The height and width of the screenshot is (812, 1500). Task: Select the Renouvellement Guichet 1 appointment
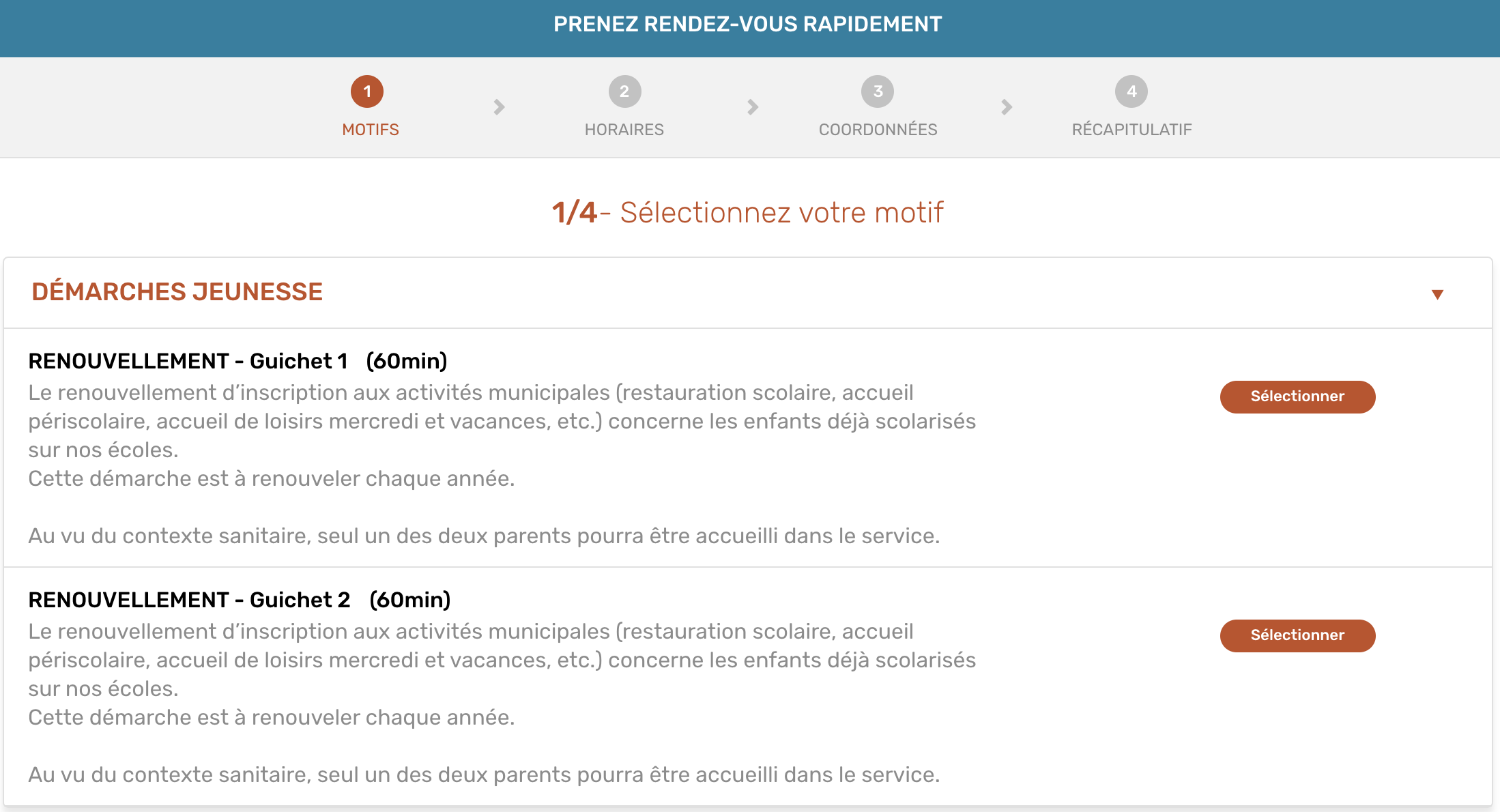pyautogui.click(x=1297, y=396)
